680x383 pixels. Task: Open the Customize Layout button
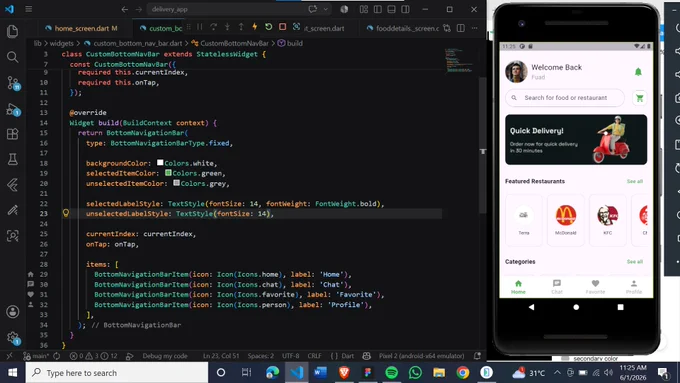(x=364, y=9)
